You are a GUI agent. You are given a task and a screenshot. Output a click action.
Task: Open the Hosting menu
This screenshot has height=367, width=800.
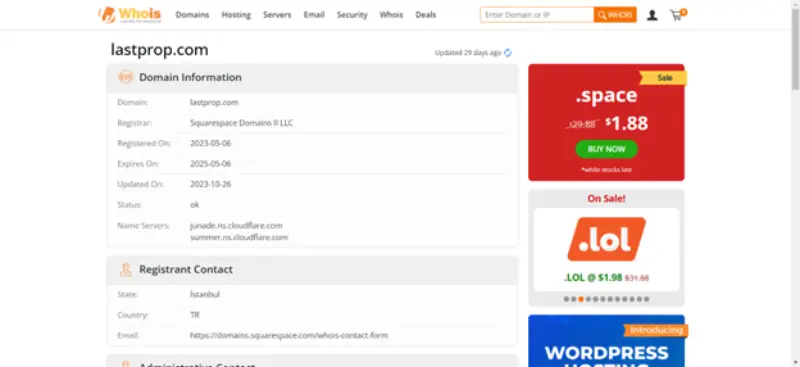(236, 15)
